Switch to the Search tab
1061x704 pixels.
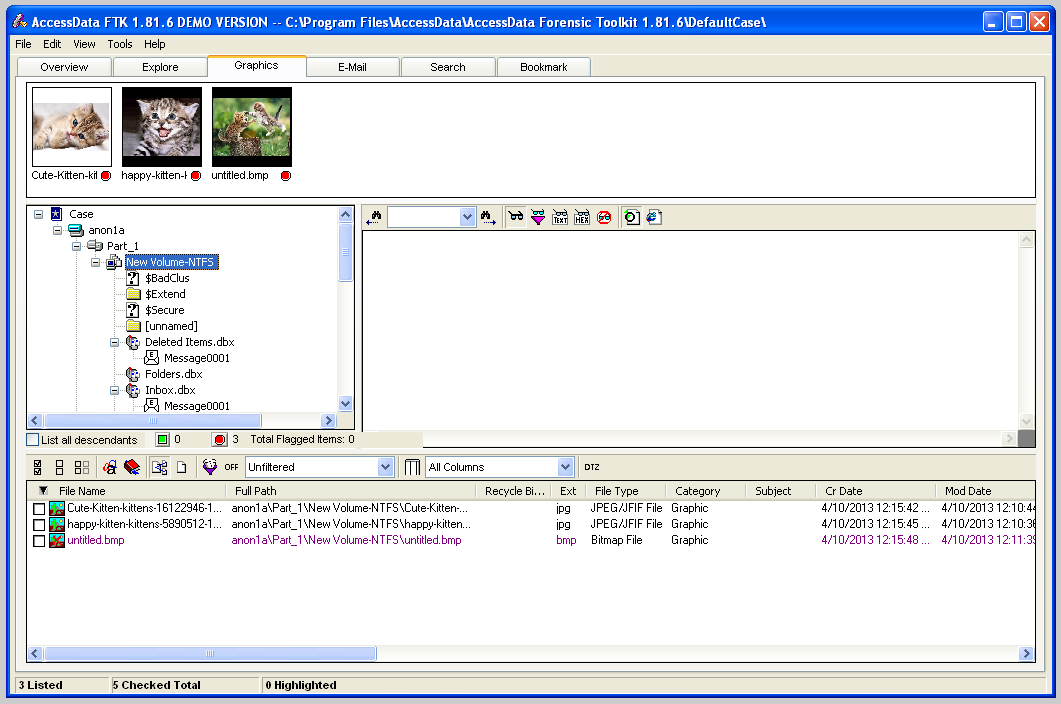[448, 67]
